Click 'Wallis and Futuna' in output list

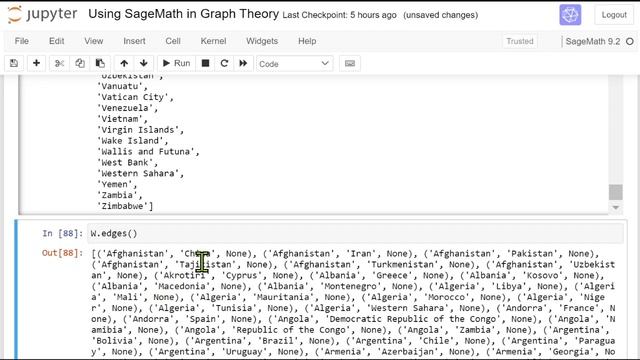point(146,151)
